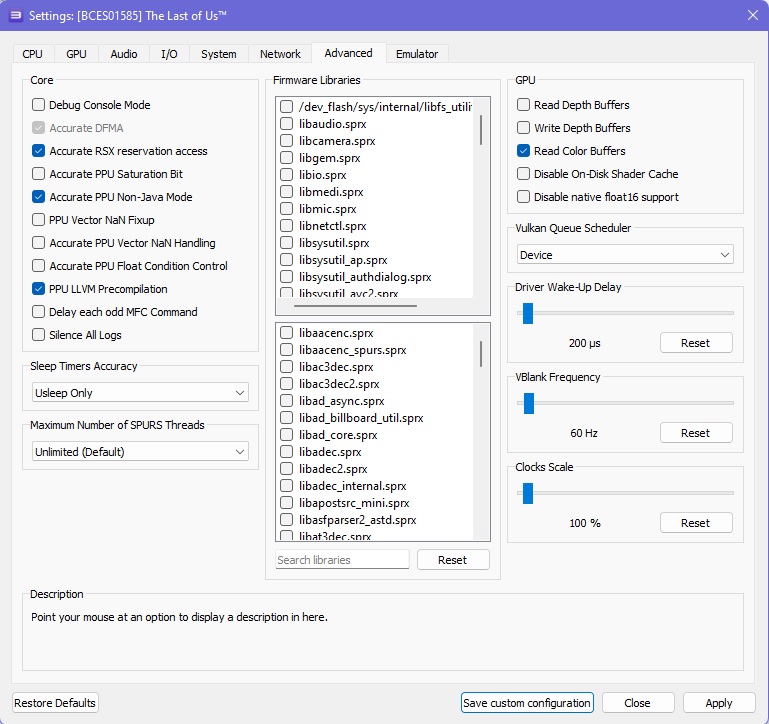Tick the libac3dec.sprx firmware library
Screen dimensions: 769x724
click(287, 367)
